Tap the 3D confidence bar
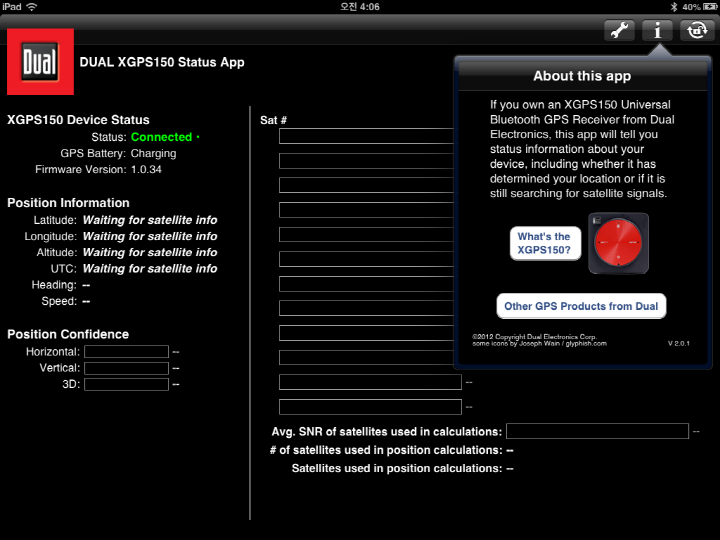Viewport: 720px width, 540px height. click(126, 384)
